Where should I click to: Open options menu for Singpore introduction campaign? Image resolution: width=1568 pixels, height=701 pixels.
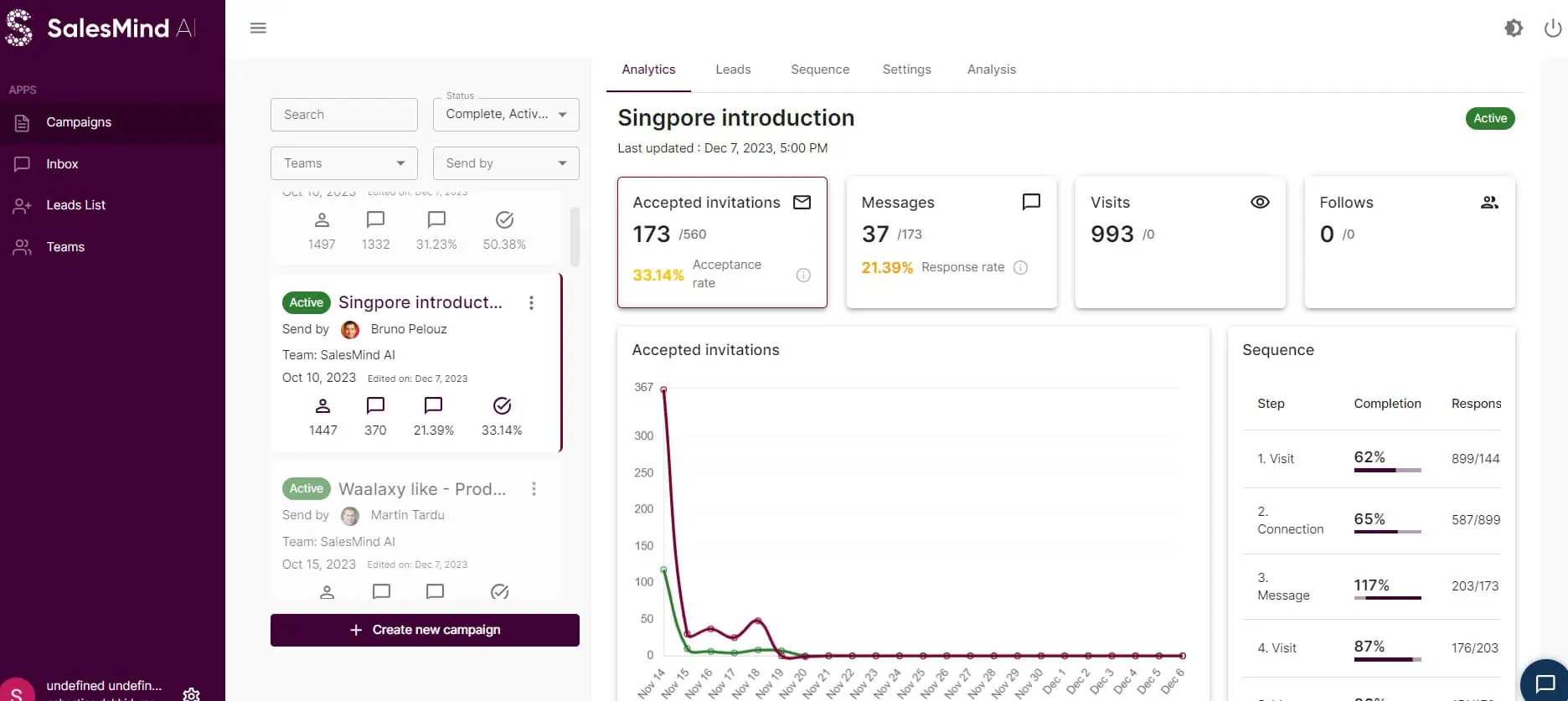coord(531,303)
